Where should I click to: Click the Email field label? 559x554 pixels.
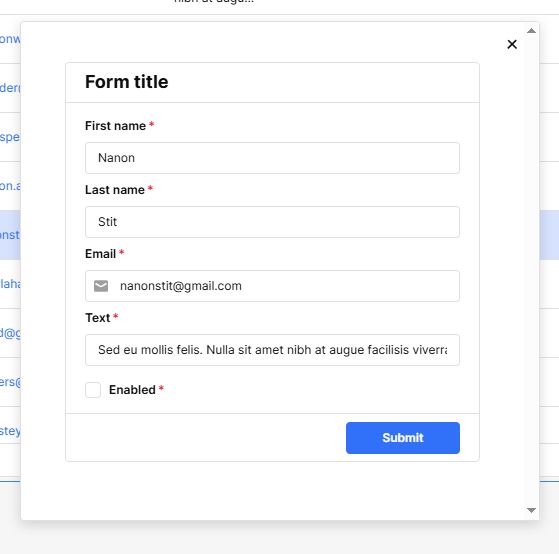(101, 254)
